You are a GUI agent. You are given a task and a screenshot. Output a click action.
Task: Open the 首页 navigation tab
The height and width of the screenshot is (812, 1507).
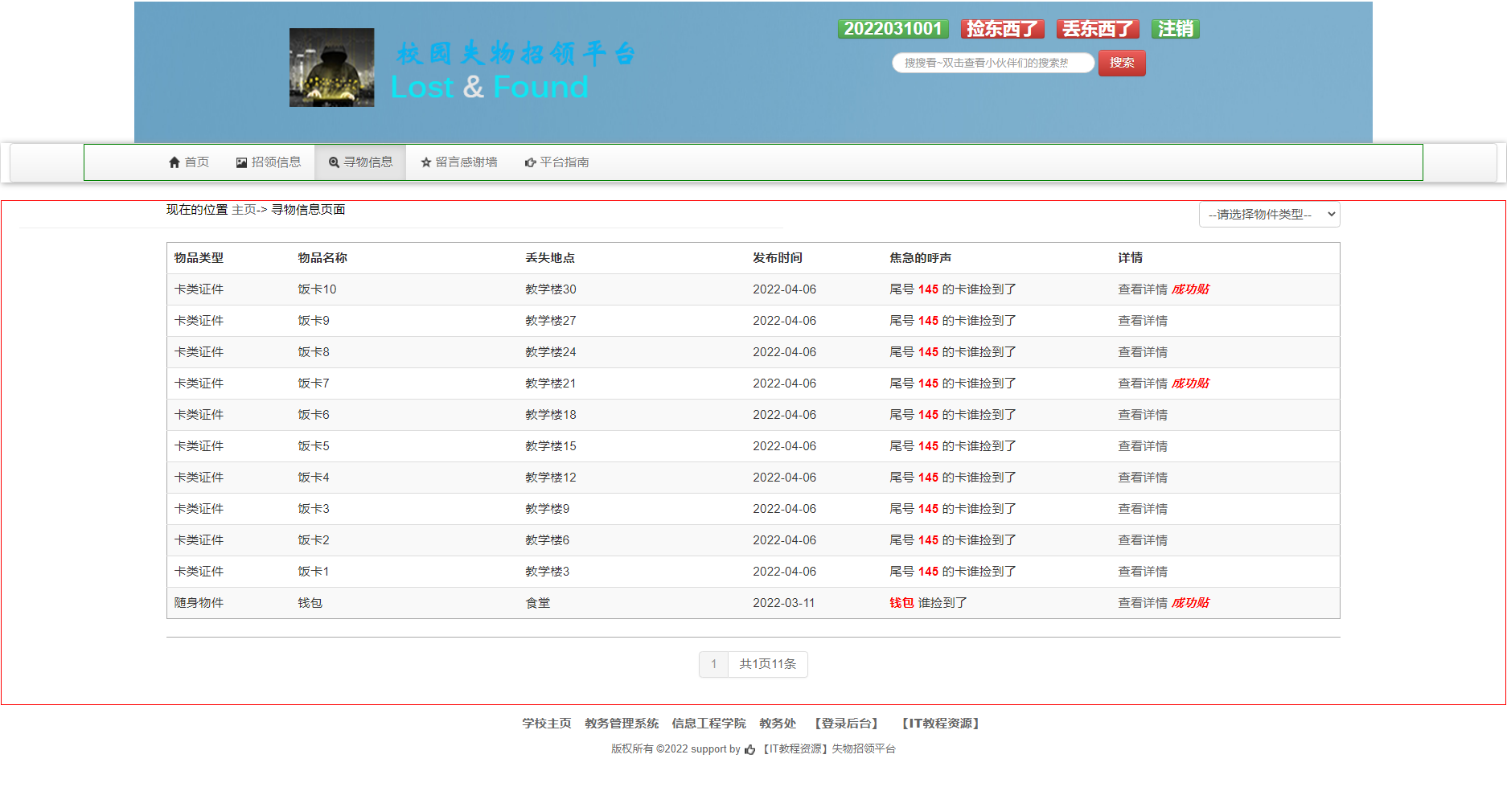point(189,162)
